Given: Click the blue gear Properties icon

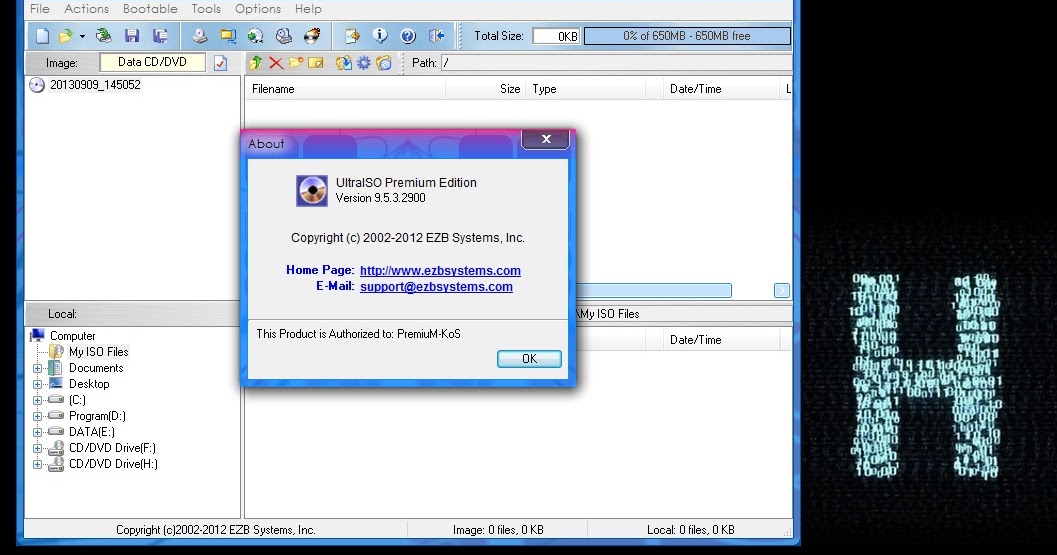Looking at the screenshot, I should pos(364,63).
